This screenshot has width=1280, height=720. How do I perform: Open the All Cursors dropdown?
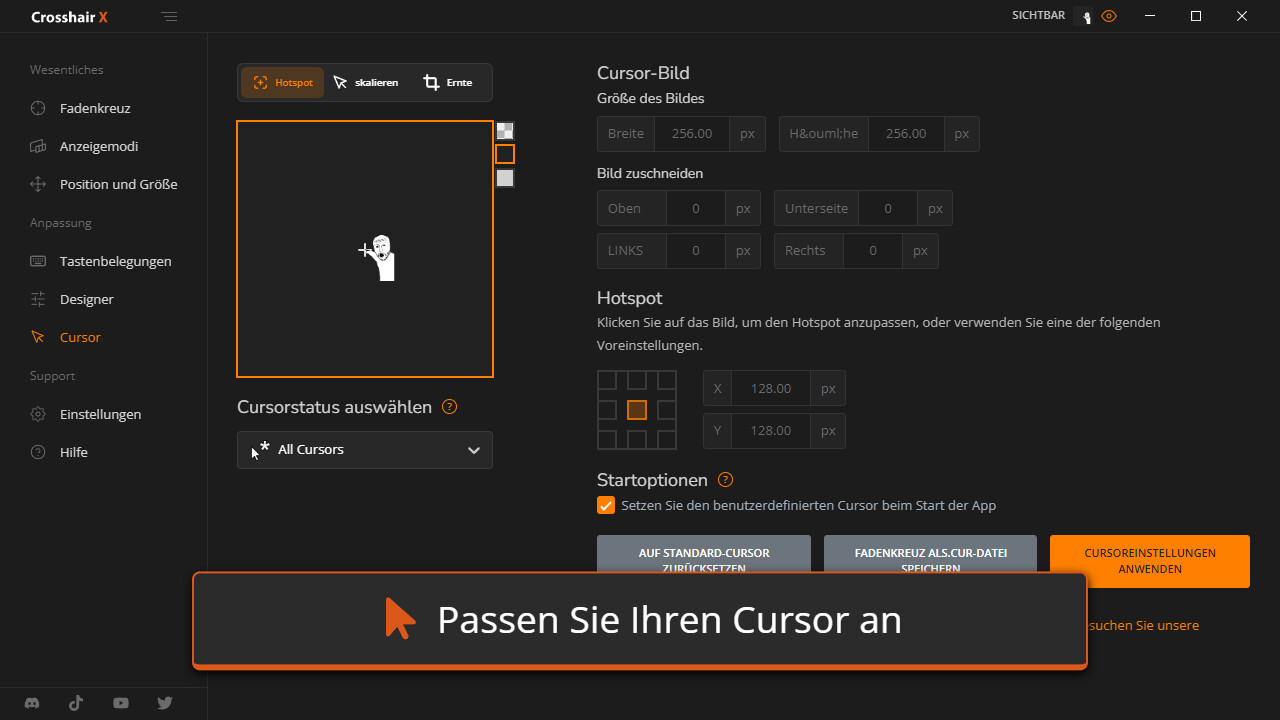(365, 450)
